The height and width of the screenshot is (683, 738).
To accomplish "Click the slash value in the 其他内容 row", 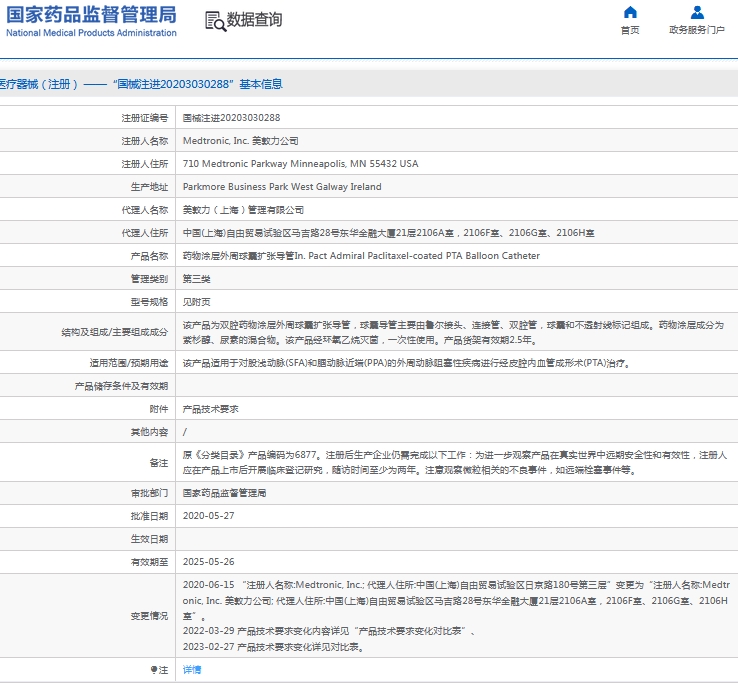I will [184, 432].
